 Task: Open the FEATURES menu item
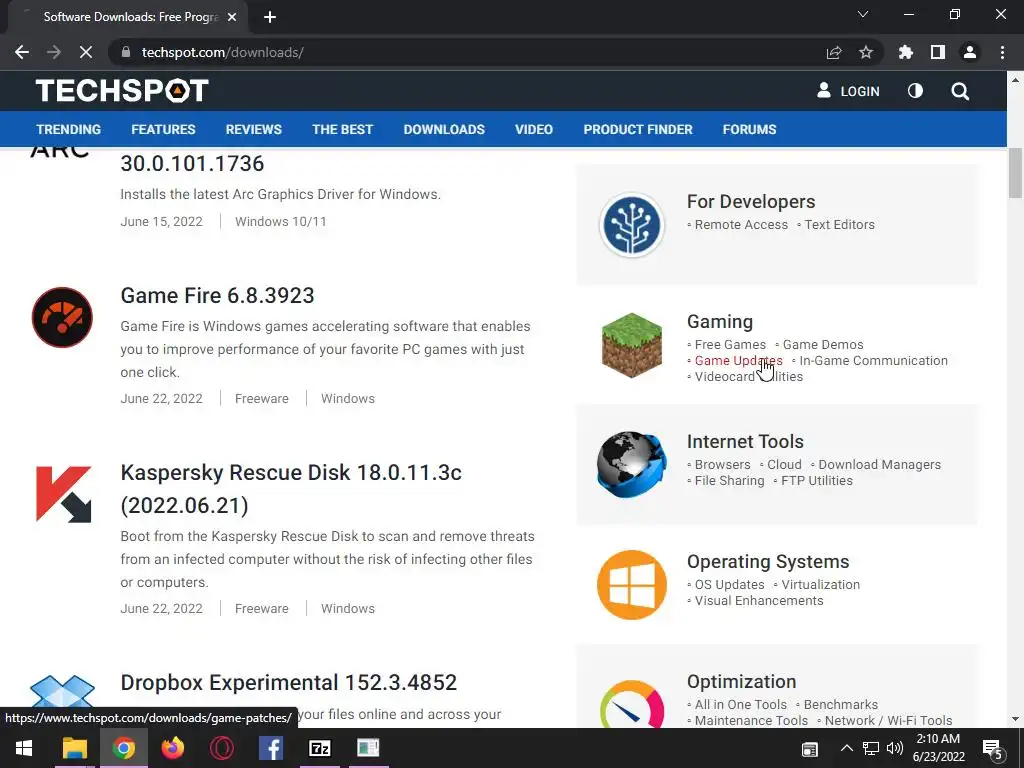tap(163, 129)
